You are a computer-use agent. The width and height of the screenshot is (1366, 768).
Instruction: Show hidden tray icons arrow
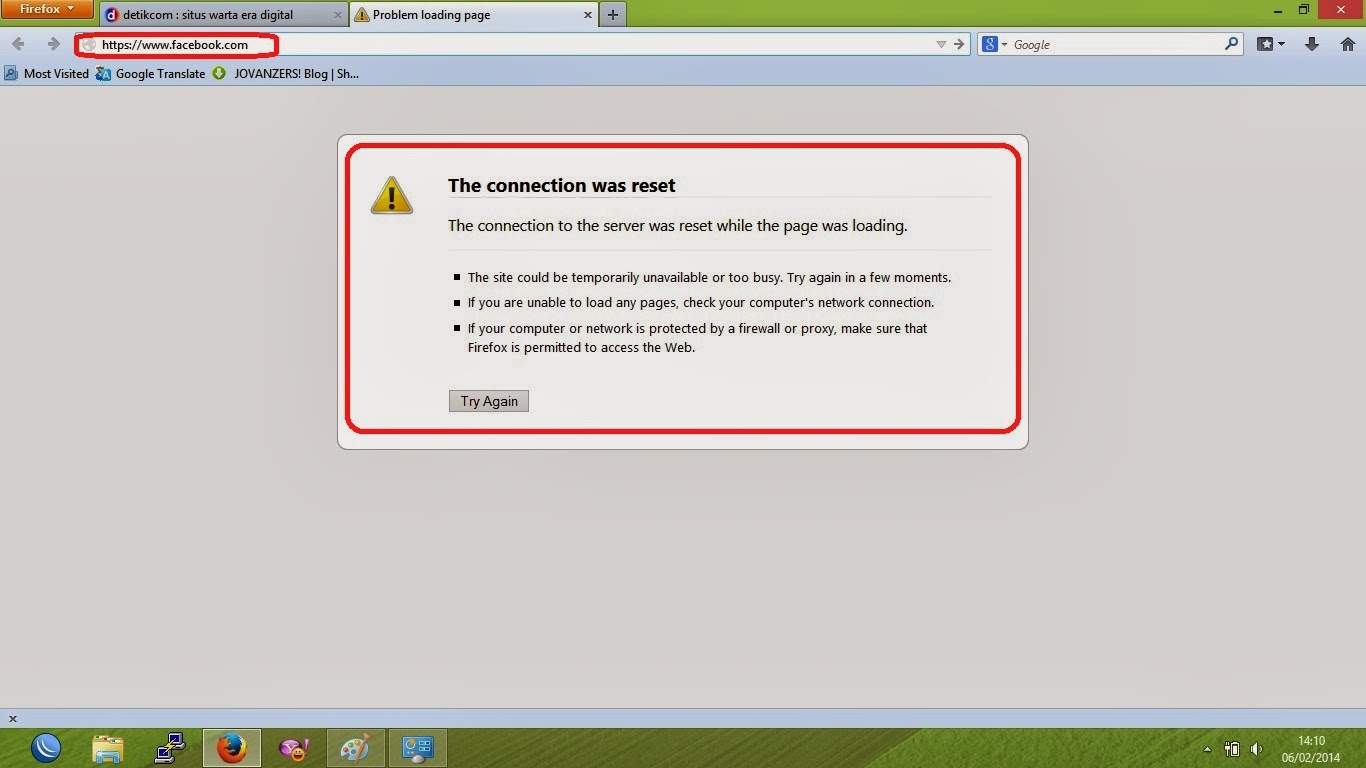pyautogui.click(x=1207, y=749)
